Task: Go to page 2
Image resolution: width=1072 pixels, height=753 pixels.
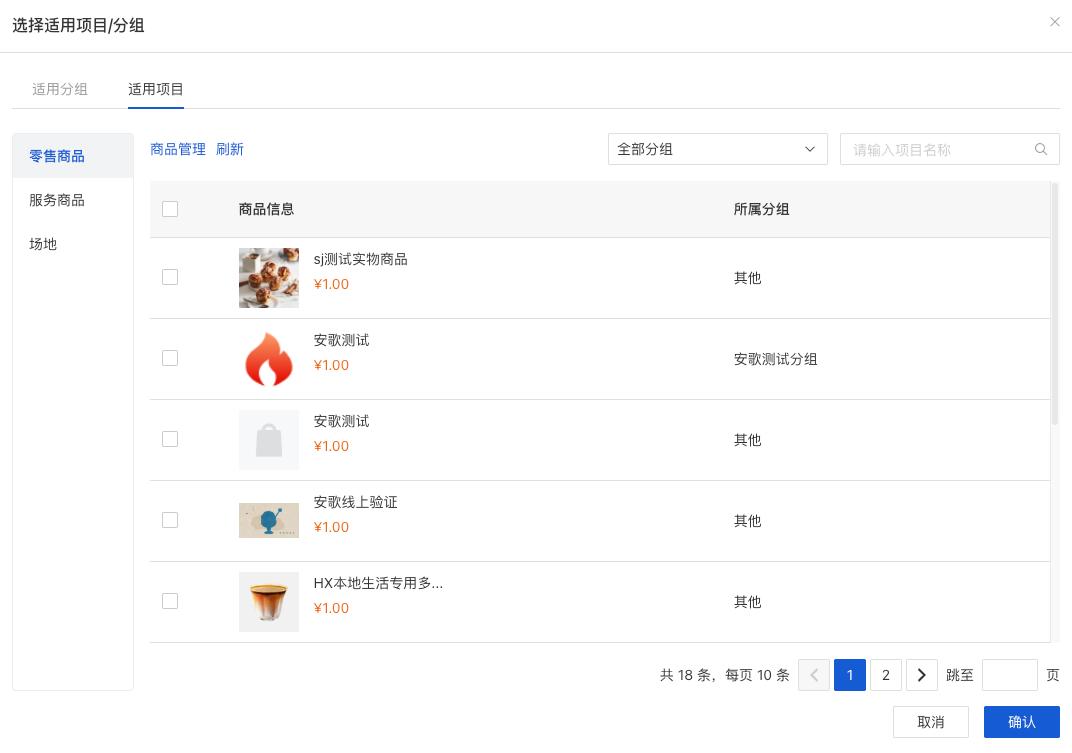Action: point(886,675)
